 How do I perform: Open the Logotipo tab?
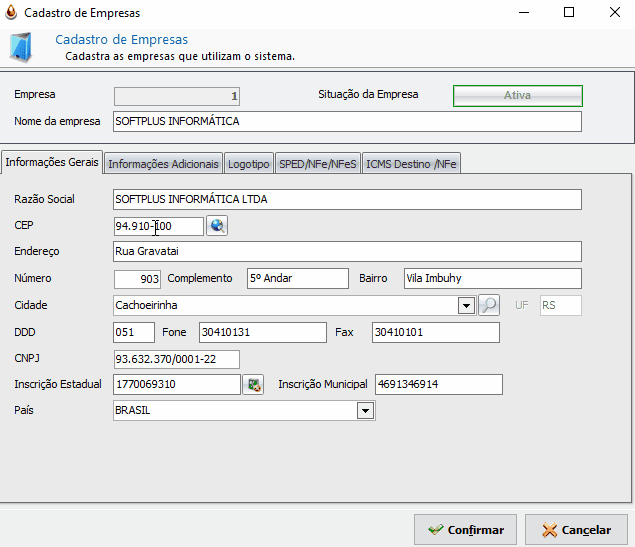[249, 164]
